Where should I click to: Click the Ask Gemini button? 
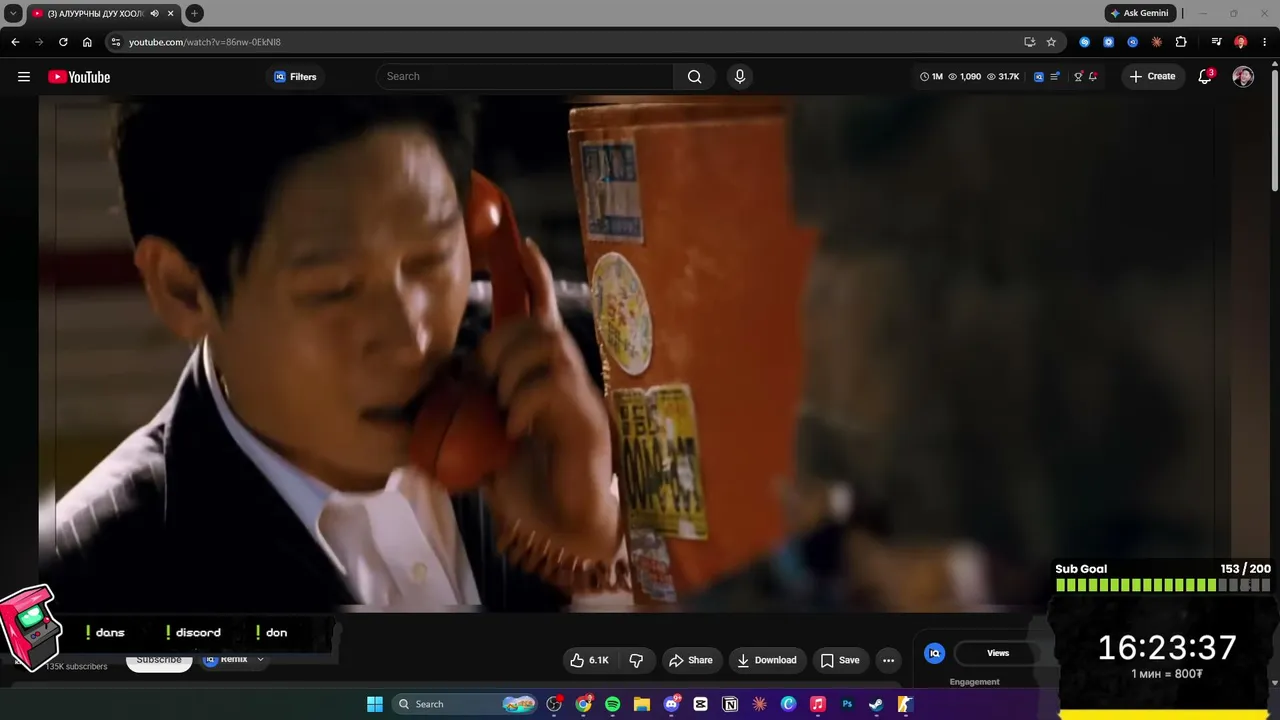pos(1140,13)
